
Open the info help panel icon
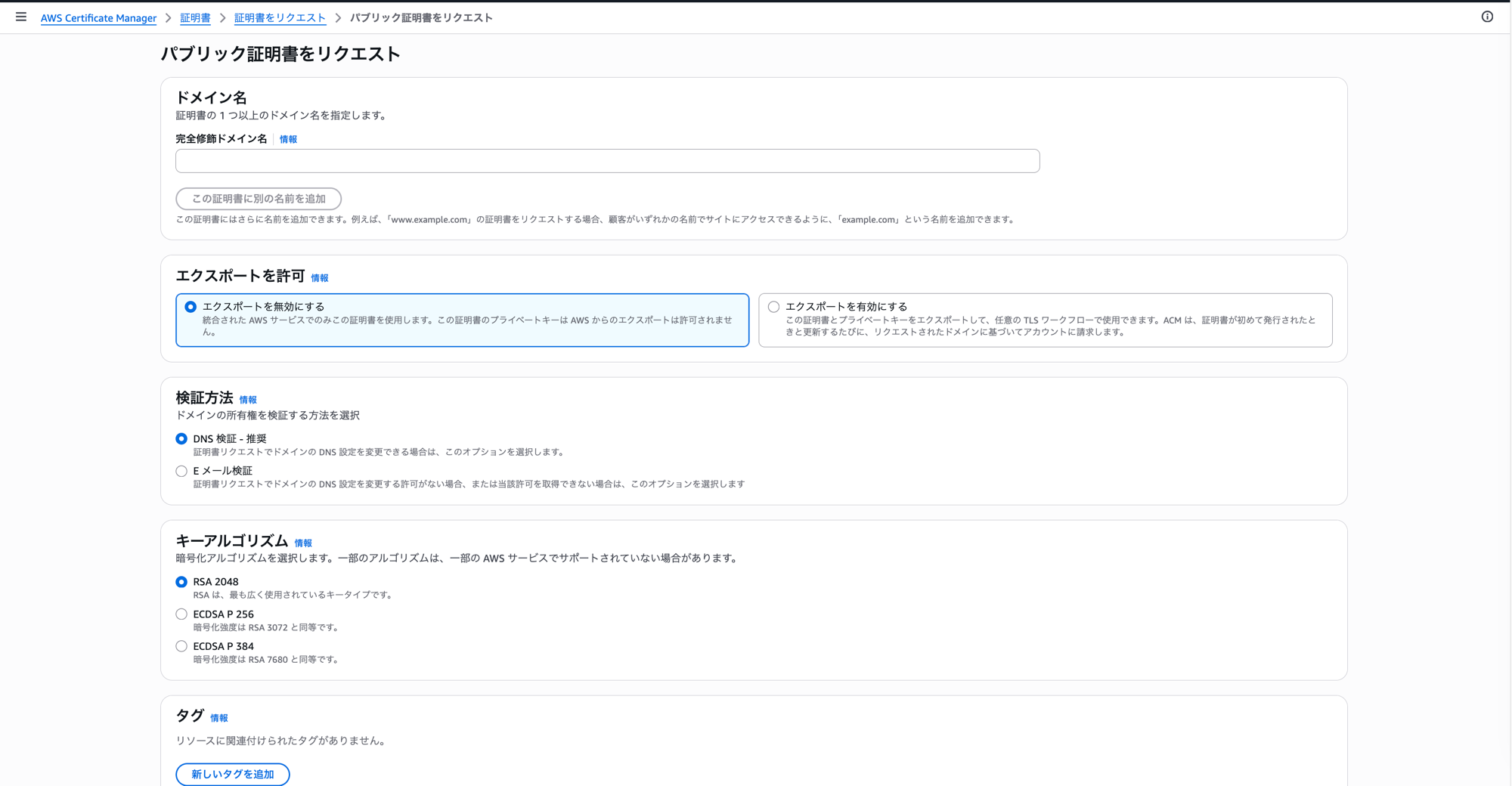(1487, 17)
